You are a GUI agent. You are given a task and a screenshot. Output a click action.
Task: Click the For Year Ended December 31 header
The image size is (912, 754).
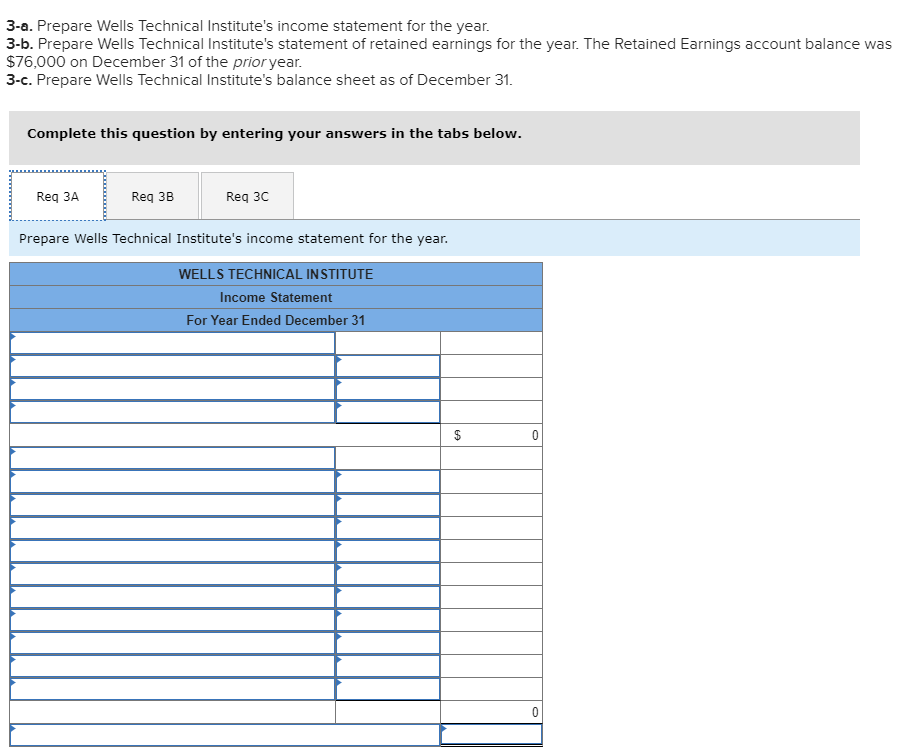pos(276,321)
